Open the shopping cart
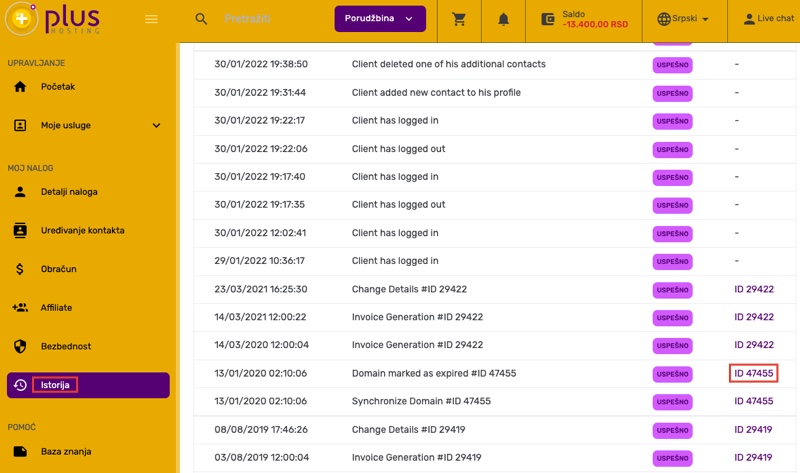800x473 pixels. (459, 19)
